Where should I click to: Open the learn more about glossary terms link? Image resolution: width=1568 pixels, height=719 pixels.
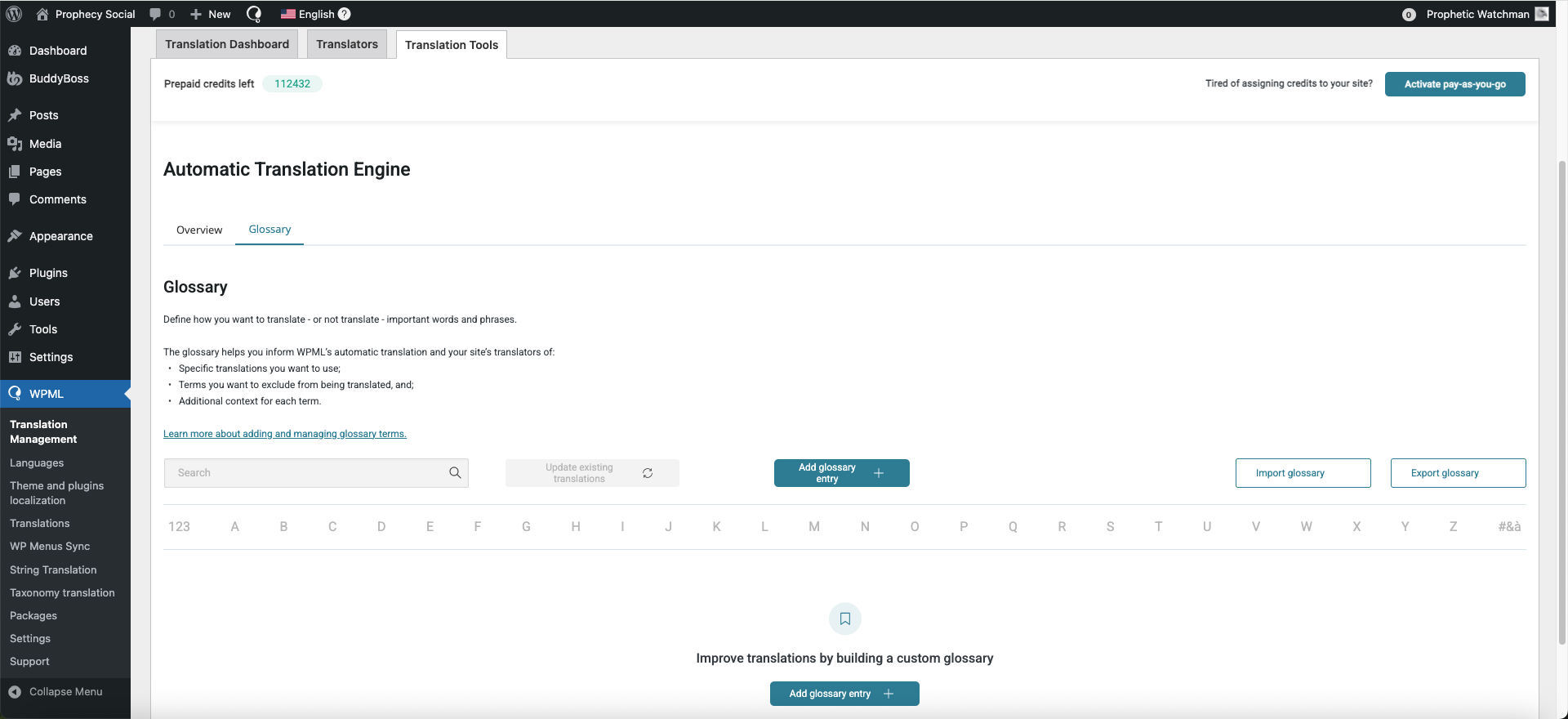[x=285, y=434]
